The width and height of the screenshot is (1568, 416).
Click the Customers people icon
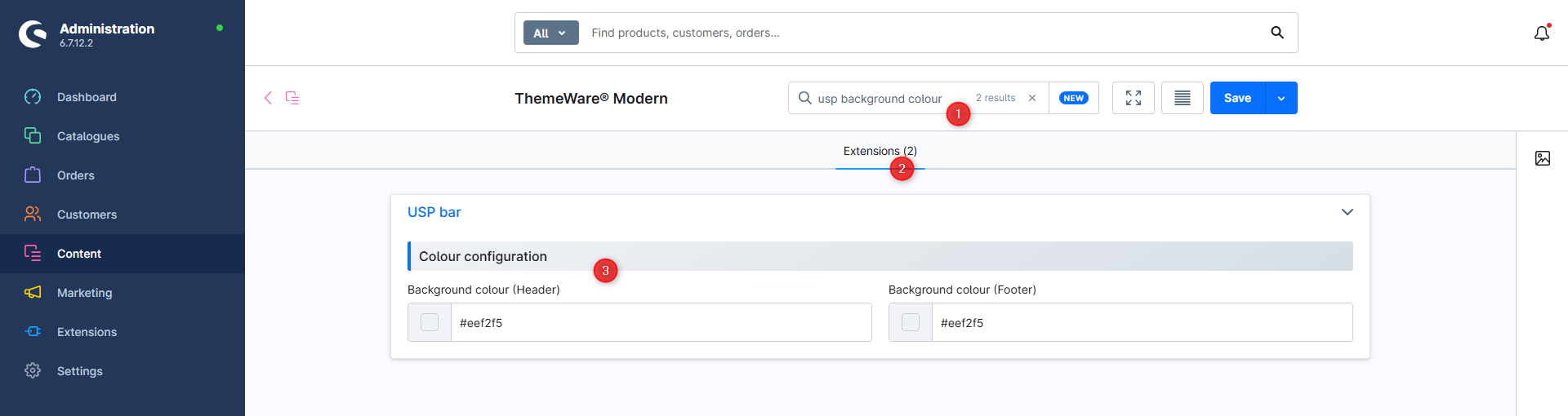click(33, 214)
